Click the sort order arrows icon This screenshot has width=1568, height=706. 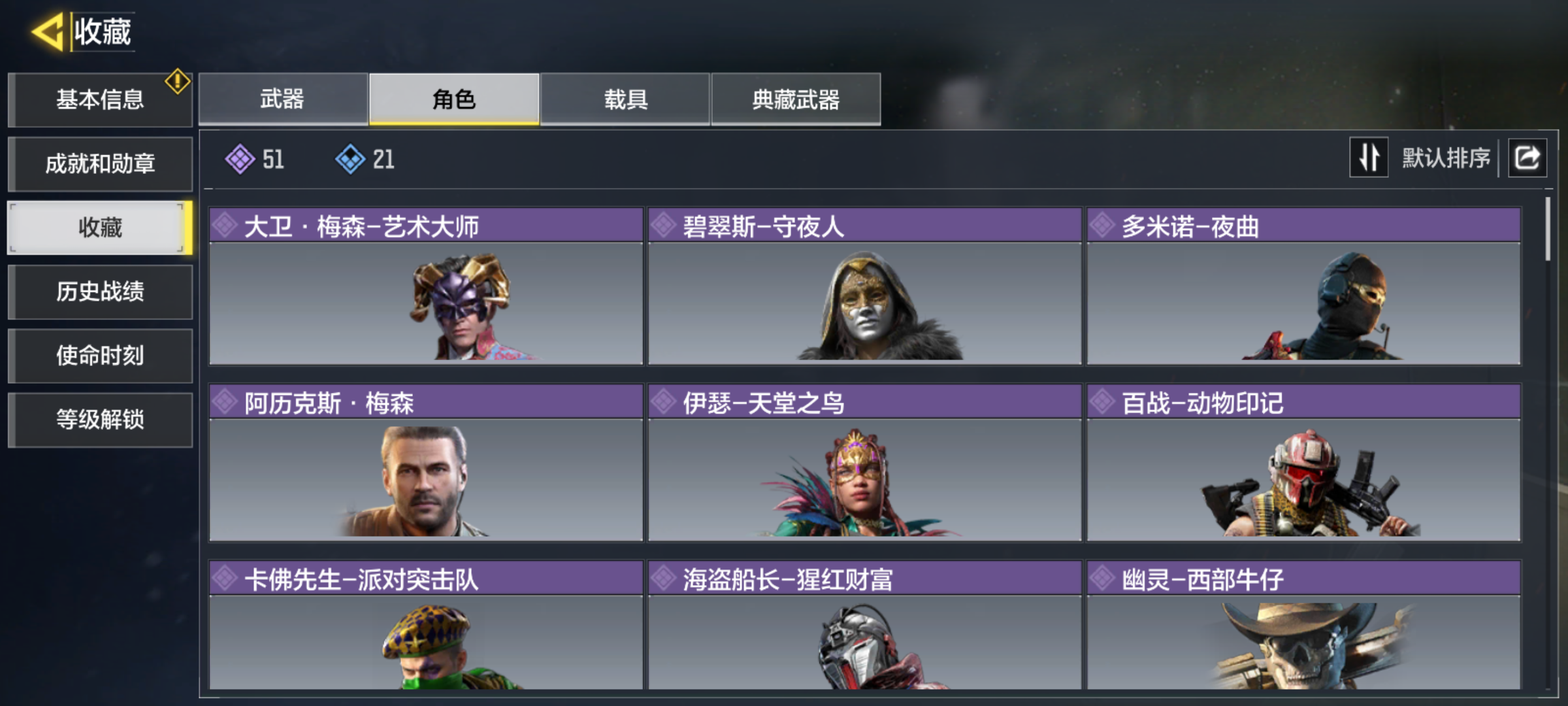(x=1369, y=158)
